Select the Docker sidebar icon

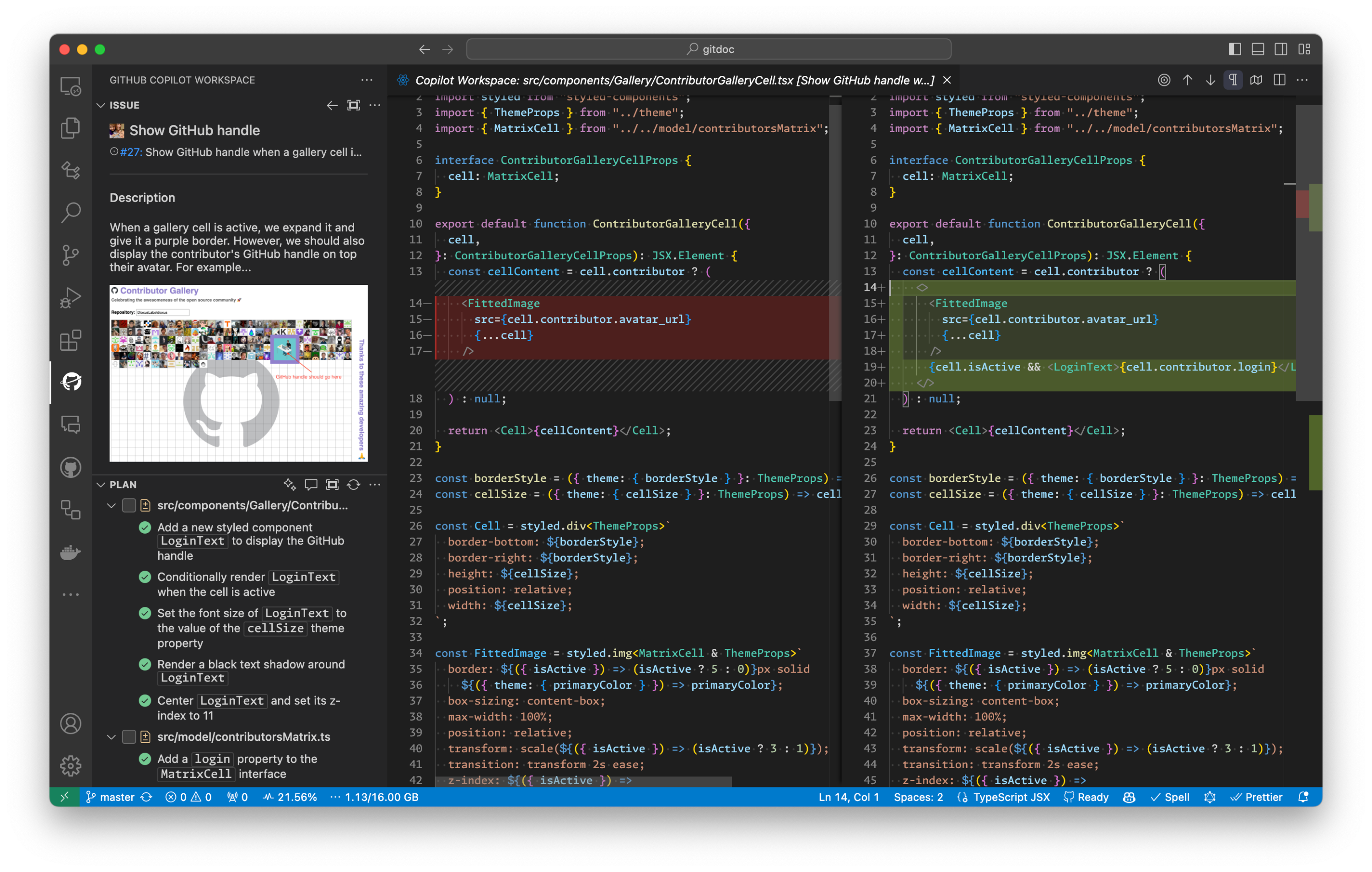point(70,552)
